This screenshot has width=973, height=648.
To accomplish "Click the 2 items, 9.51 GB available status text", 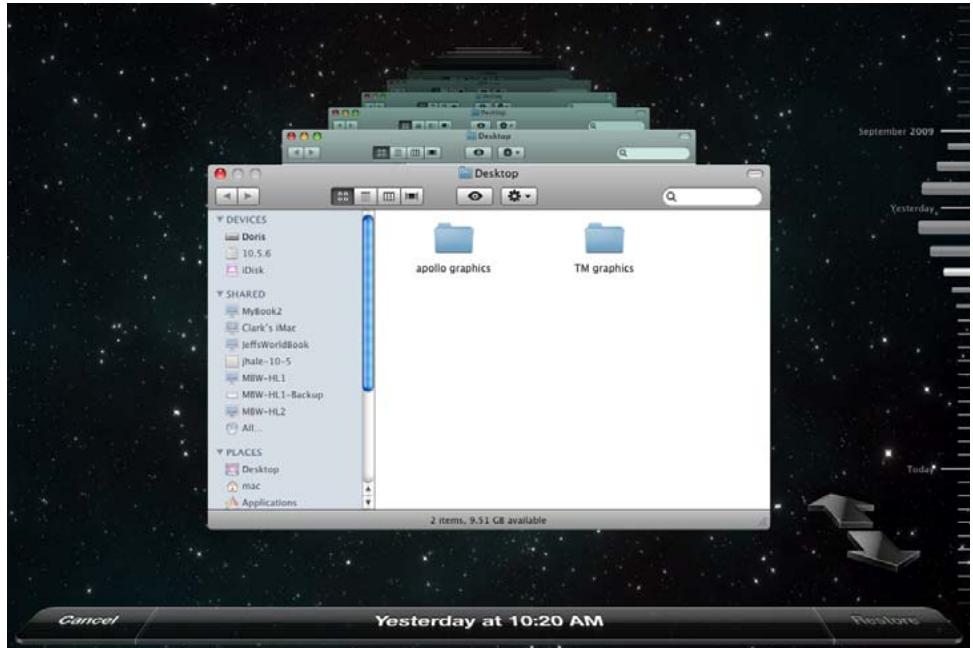I will (x=488, y=520).
